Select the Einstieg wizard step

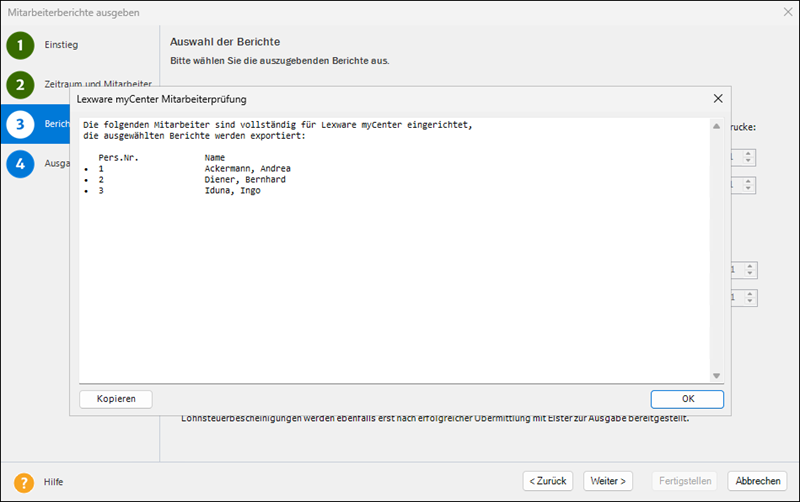(61, 45)
